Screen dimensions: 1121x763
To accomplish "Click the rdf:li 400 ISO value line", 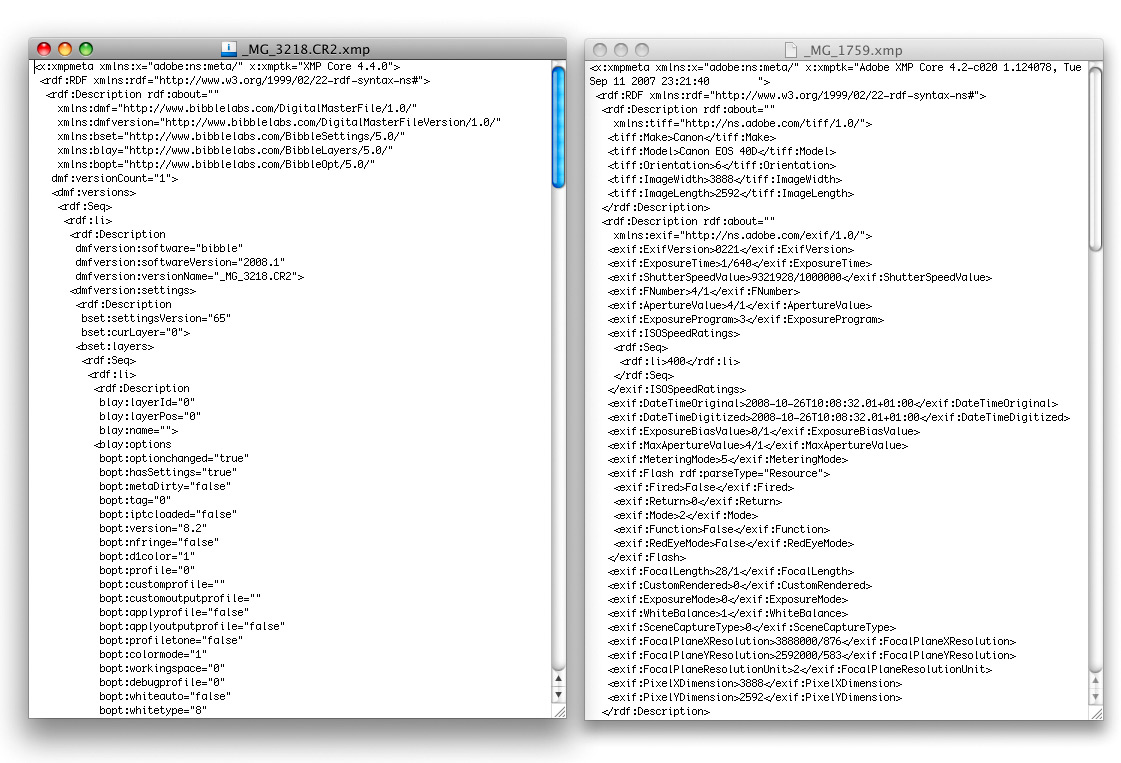I will pos(680,362).
